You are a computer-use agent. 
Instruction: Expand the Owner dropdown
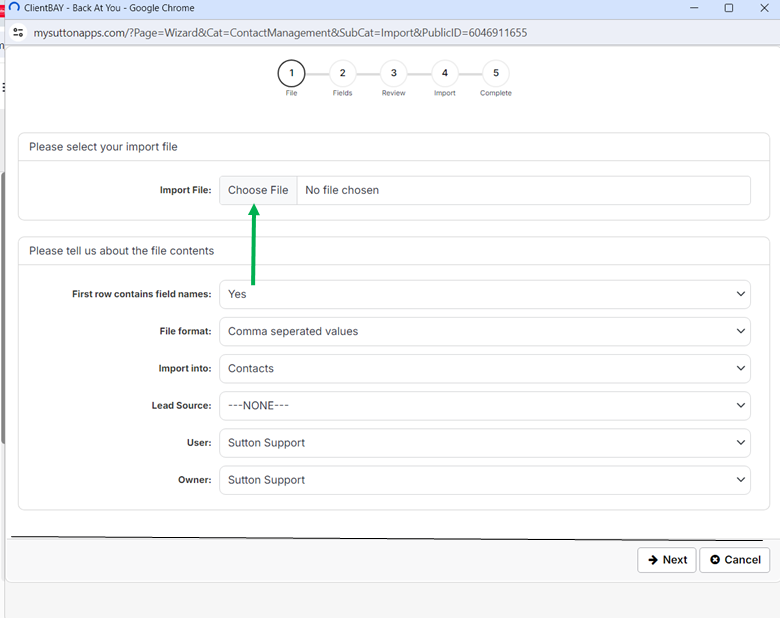coord(484,479)
